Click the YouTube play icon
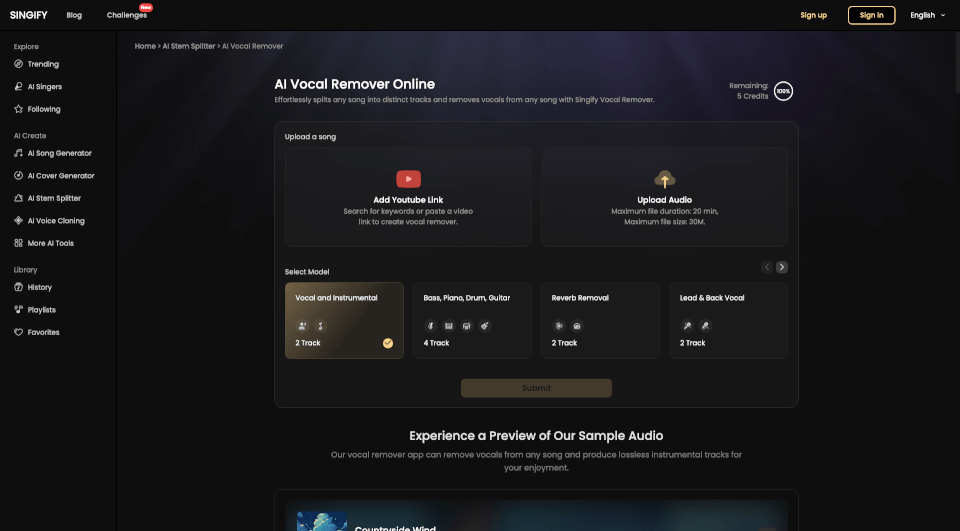 [x=408, y=179]
